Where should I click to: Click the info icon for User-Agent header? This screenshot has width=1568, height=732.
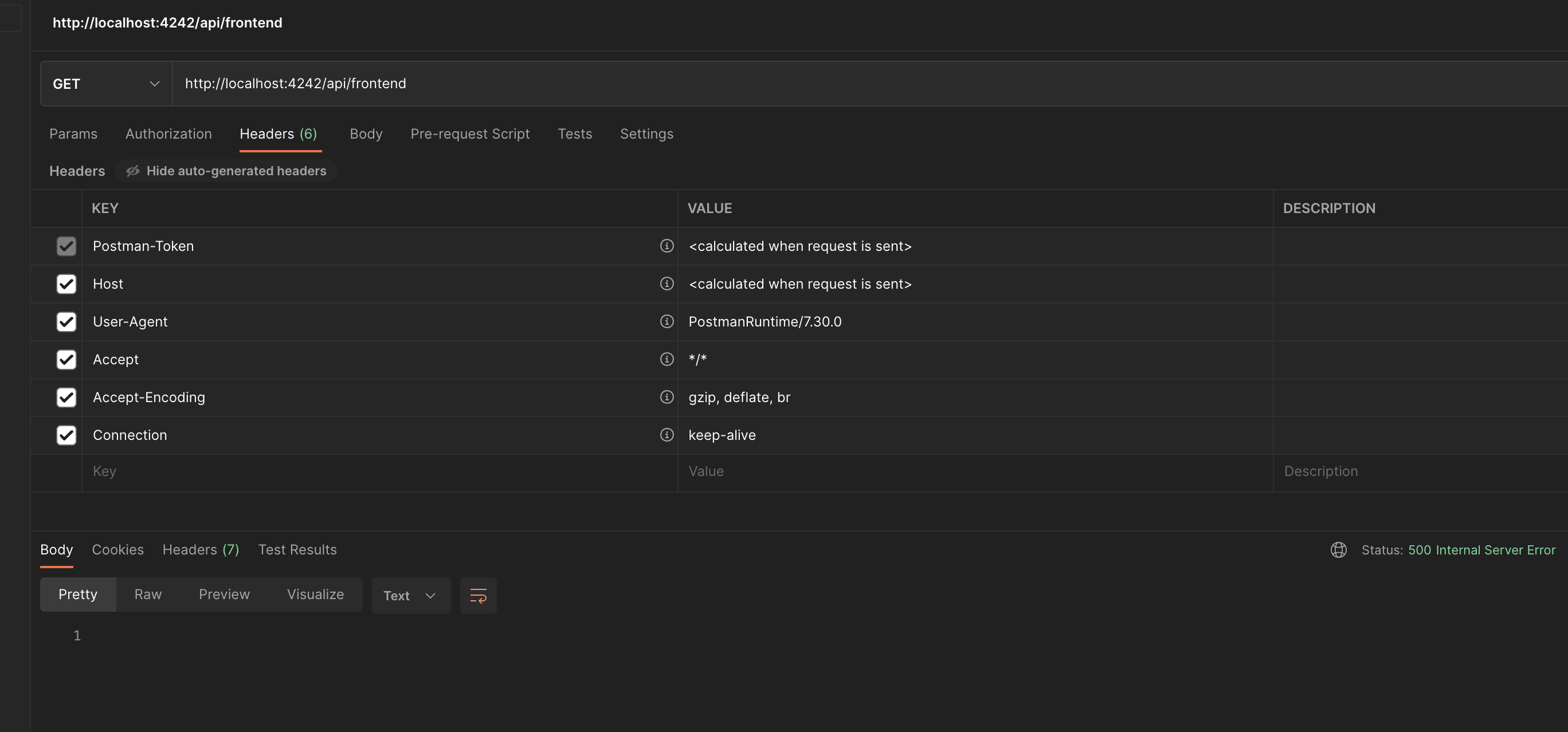point(667,321)
